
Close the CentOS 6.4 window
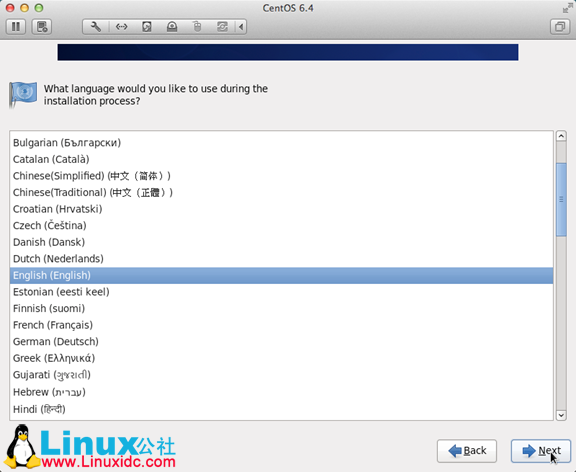(x=10, y=8)
